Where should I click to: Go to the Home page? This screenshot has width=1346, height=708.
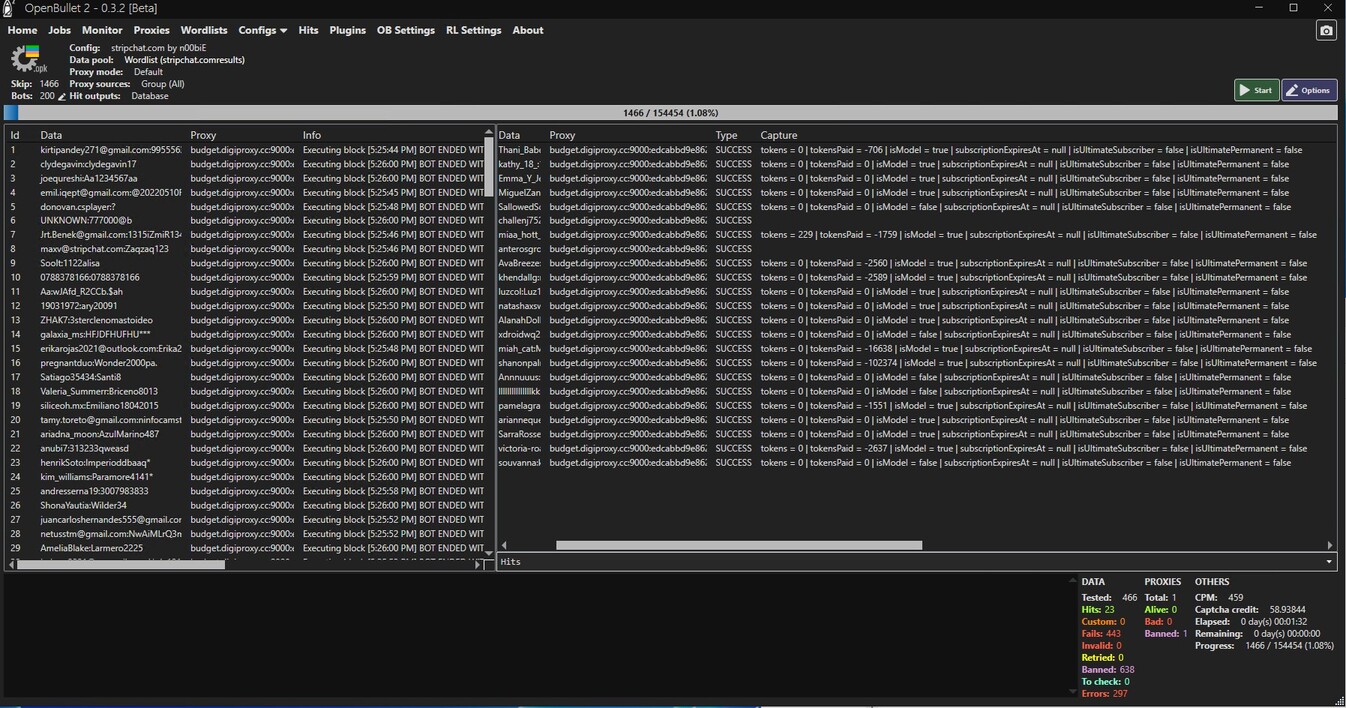click(x=22, y=30)
